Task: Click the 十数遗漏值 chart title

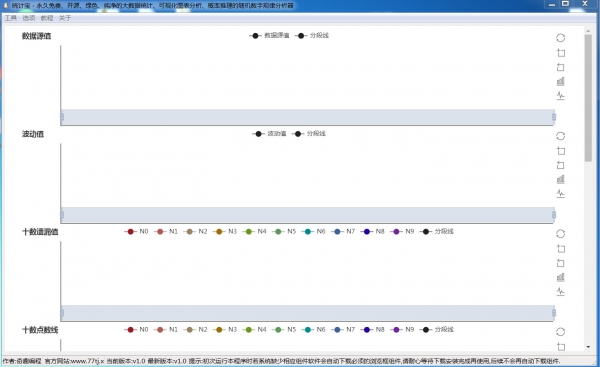Action: click(x=40, y=232)
